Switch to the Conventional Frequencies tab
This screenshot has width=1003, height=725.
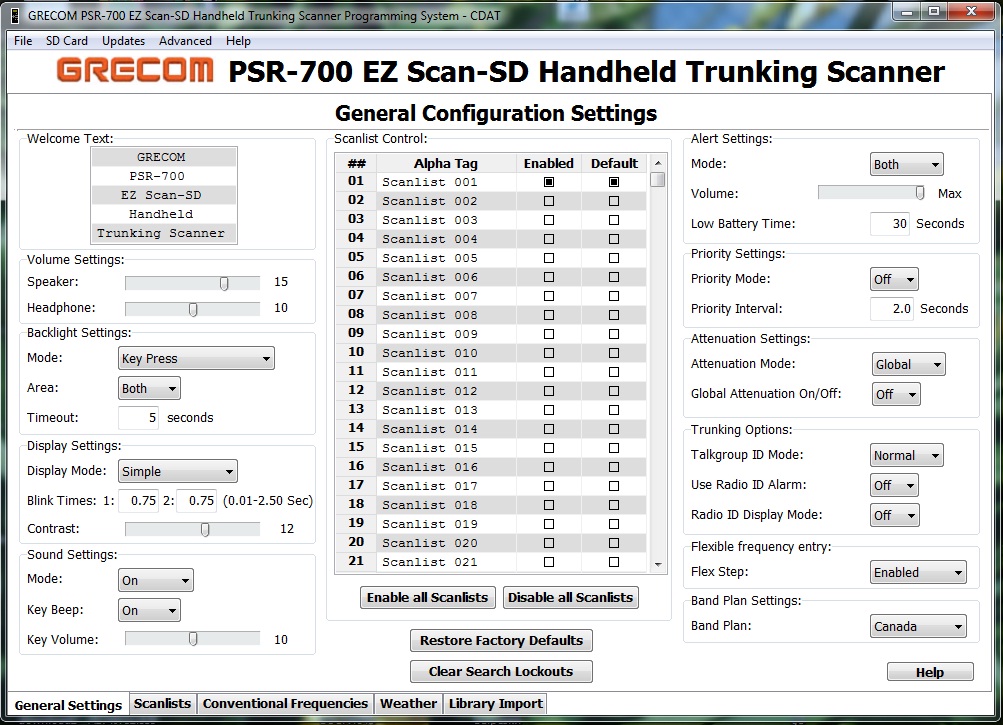click(285, 704)
